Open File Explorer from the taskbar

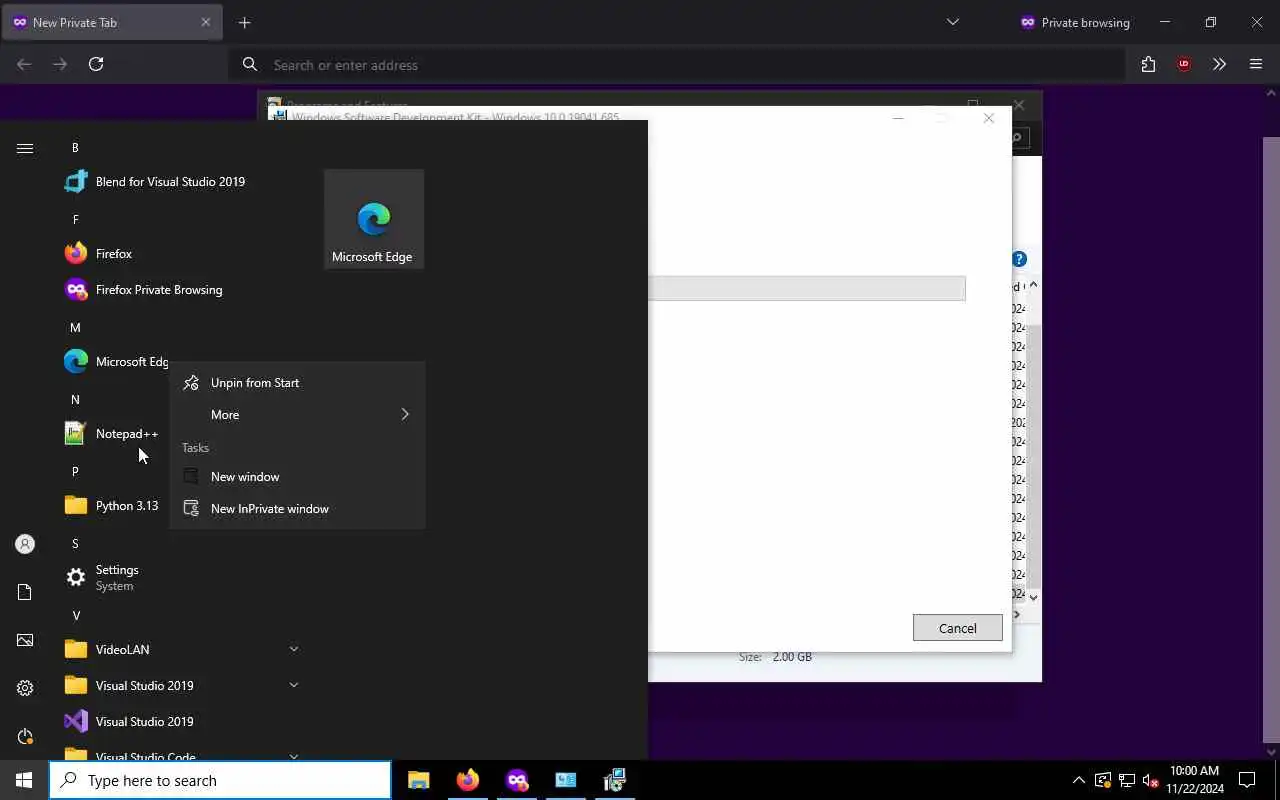coord(419,780)
